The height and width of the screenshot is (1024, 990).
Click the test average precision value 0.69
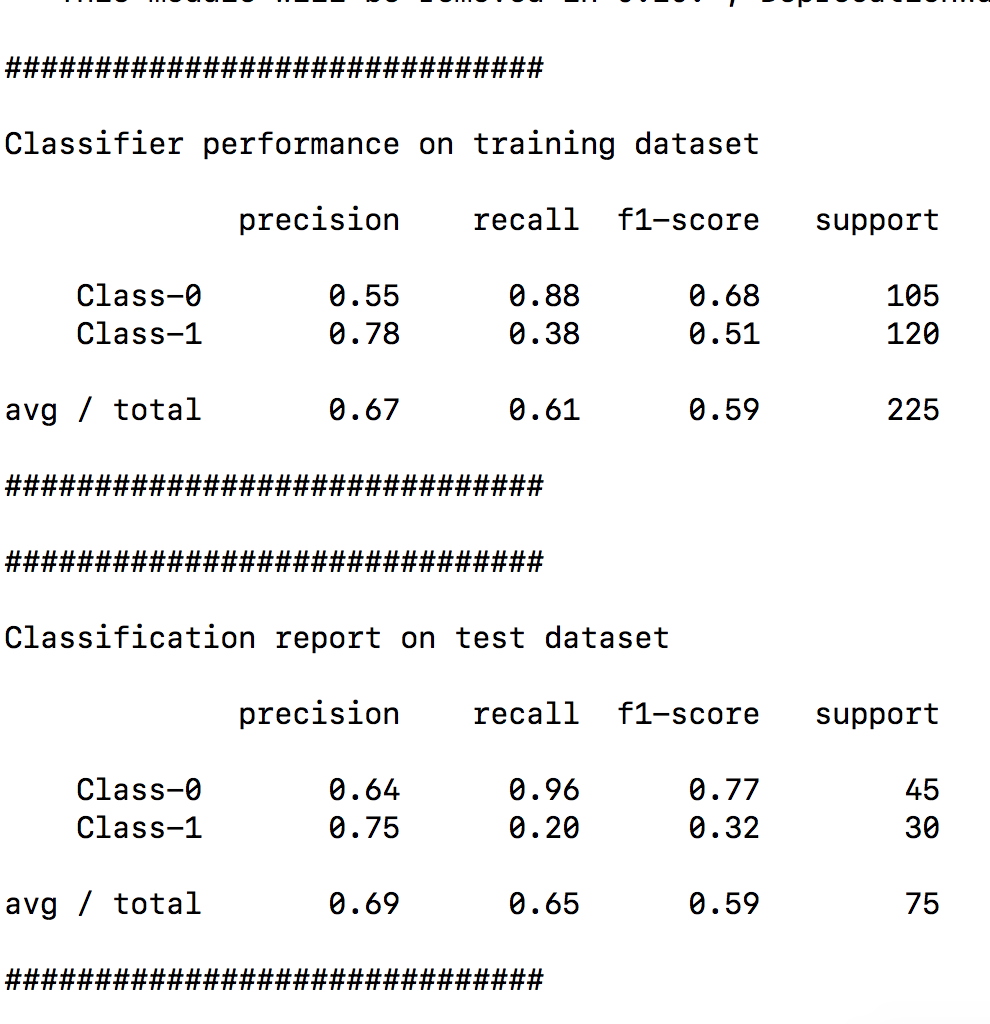point(364,904)
